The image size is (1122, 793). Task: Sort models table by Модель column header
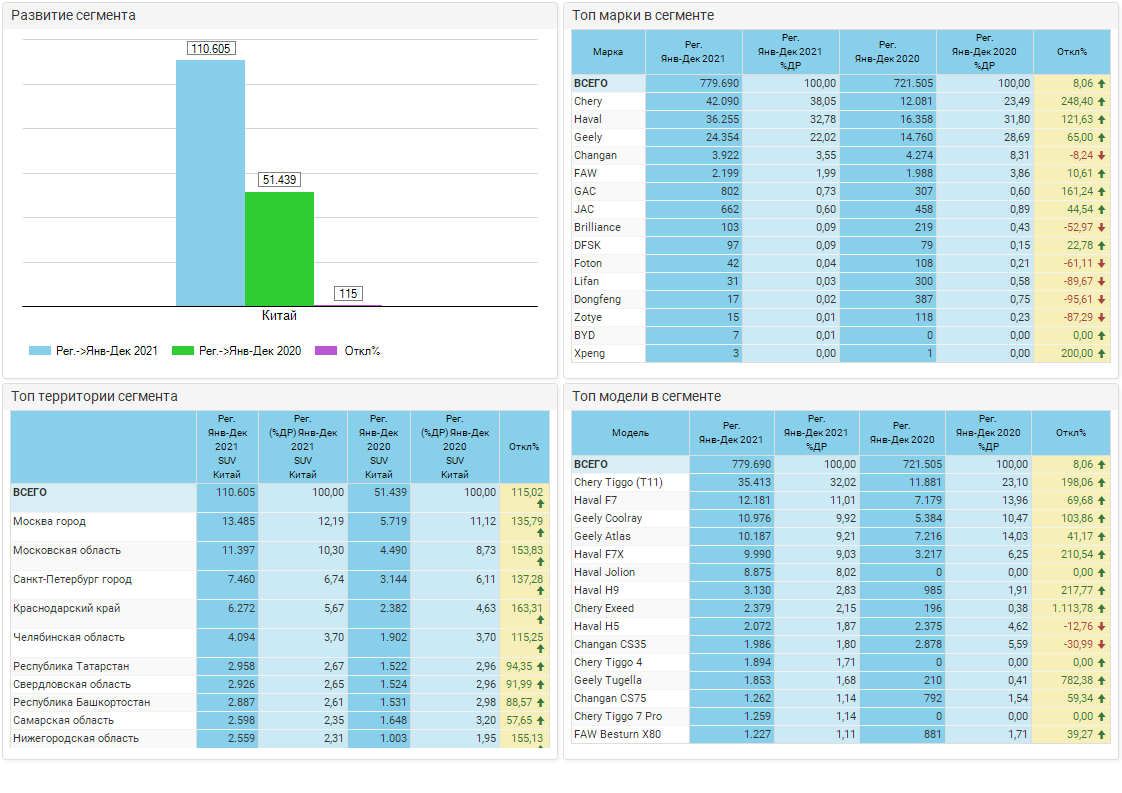pyautogui.click(x=630, y=433)
